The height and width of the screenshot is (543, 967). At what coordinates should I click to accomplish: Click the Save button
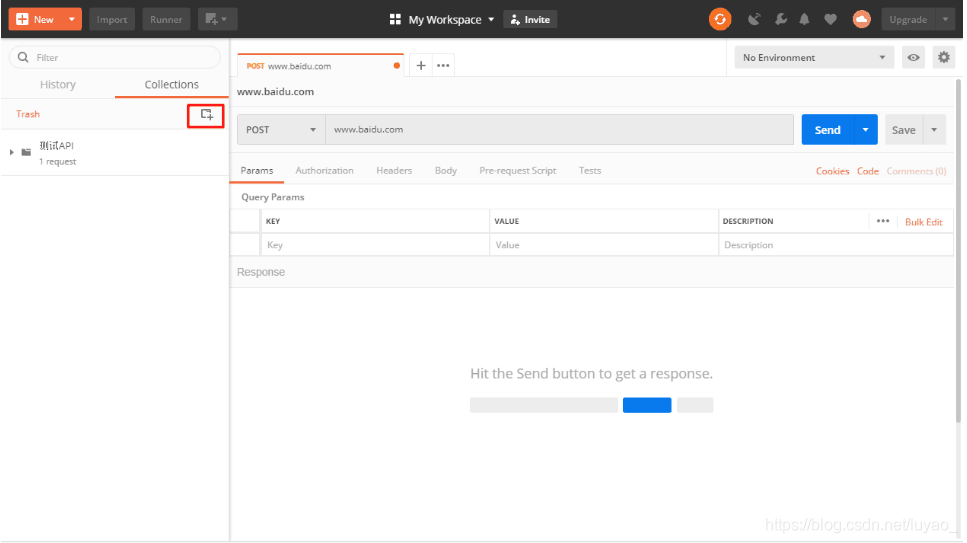pos(903,130)
